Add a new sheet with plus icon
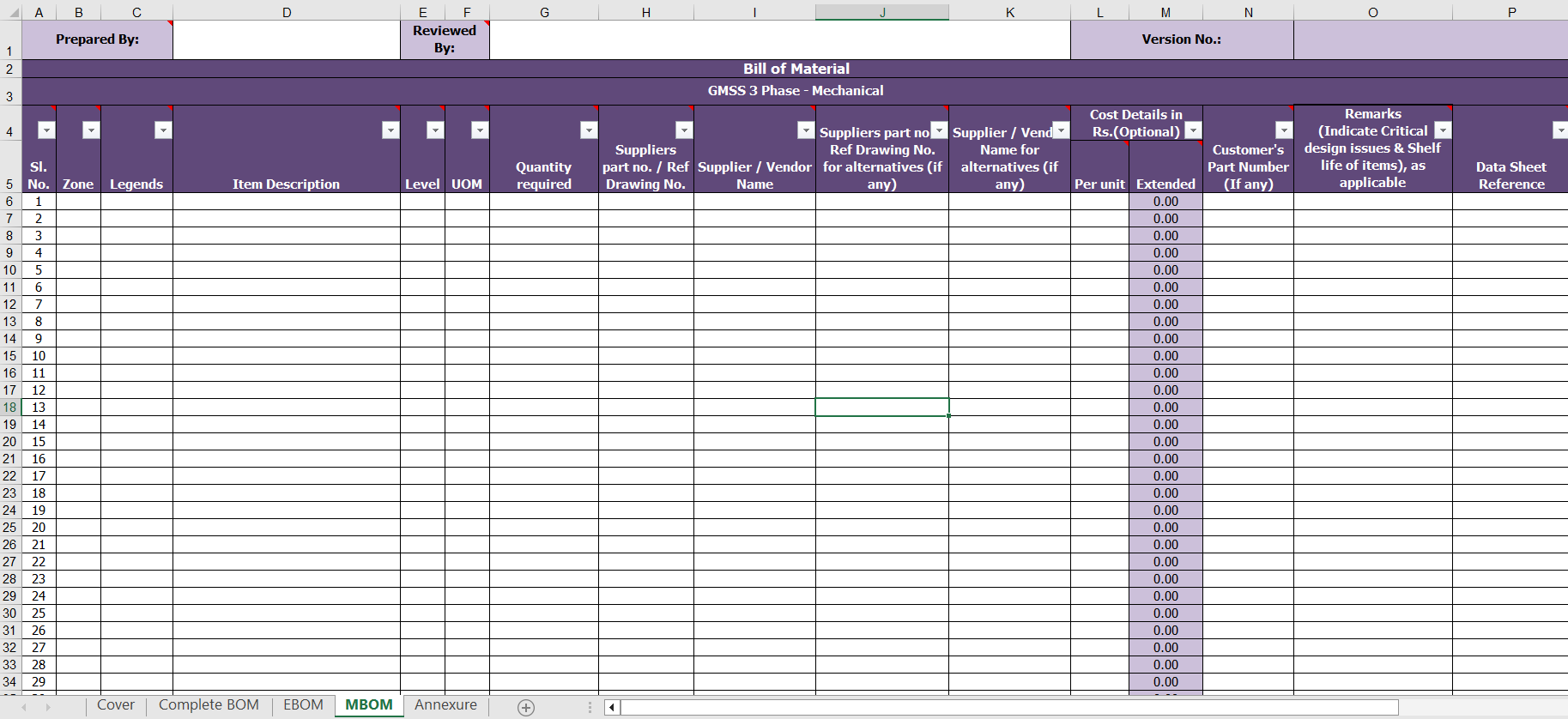 (526, 707)
